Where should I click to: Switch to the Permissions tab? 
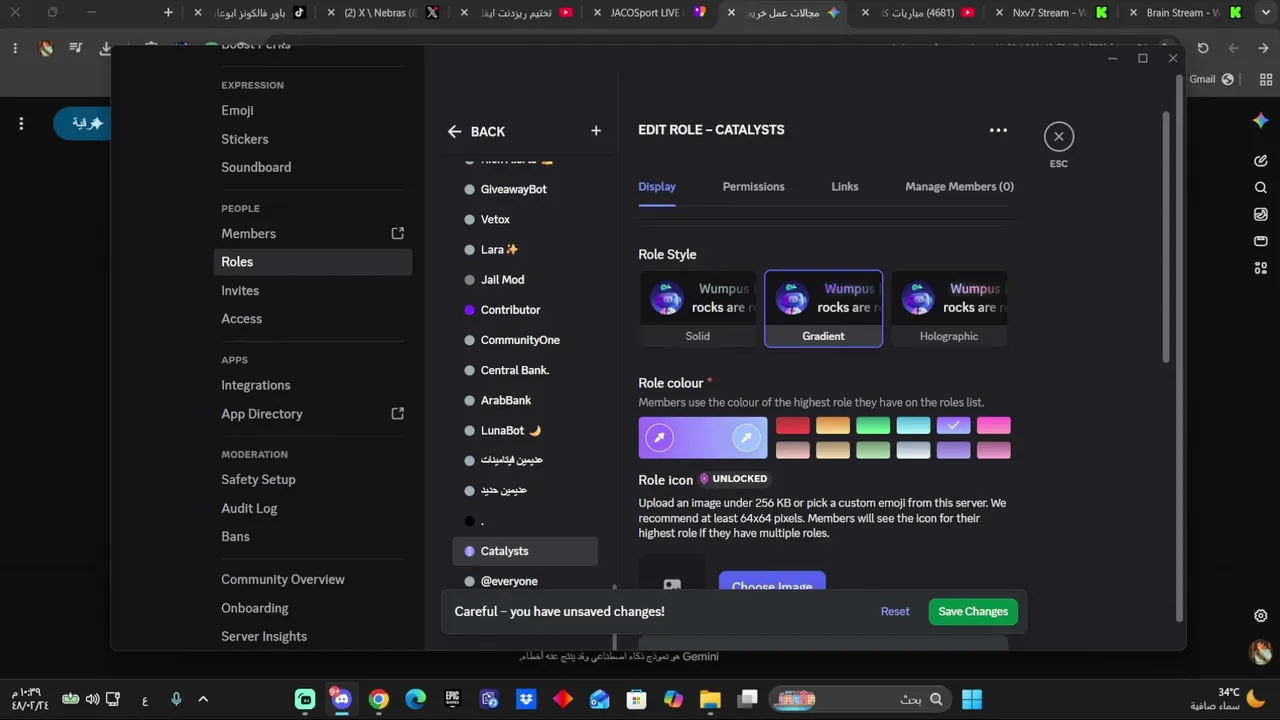(754, 187)
